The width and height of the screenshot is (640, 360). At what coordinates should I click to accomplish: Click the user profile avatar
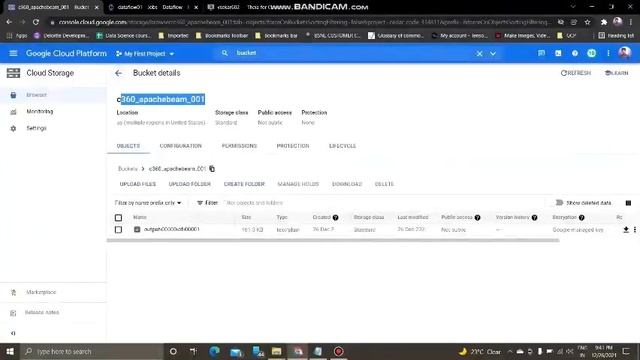click(x=624, y=53)
